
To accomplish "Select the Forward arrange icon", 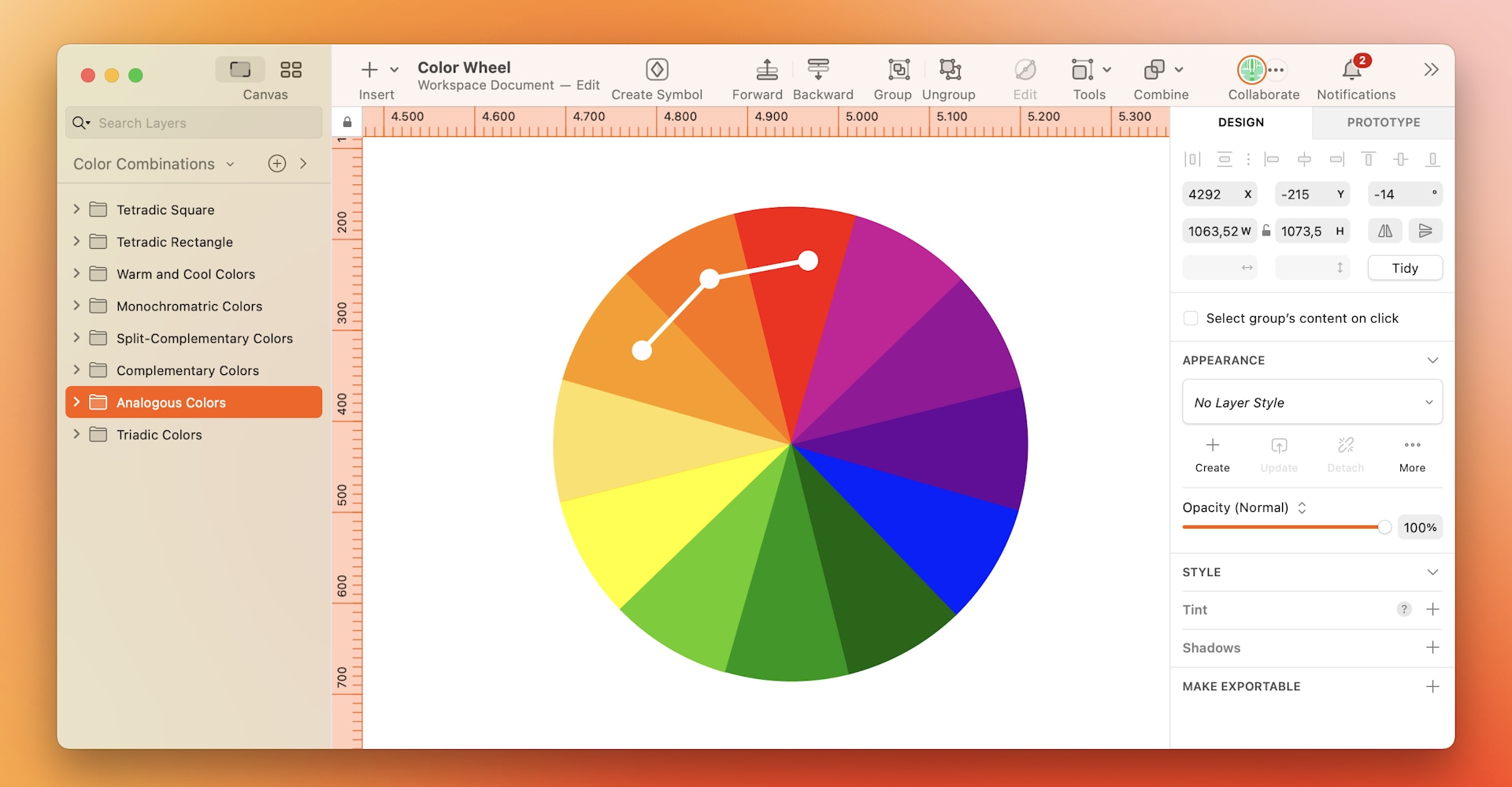I will pos(766,69).
